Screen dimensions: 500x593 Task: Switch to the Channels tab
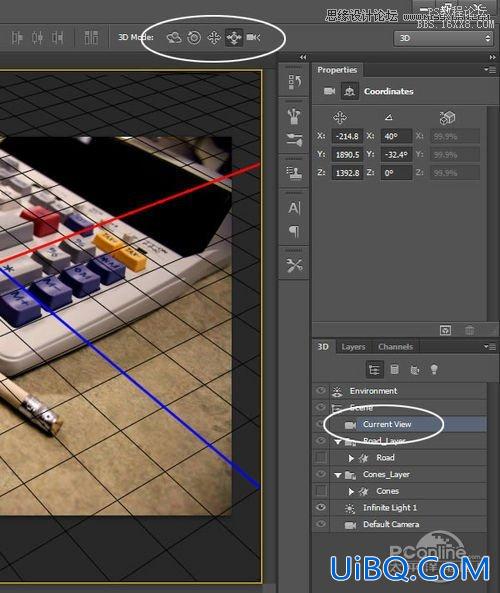pos(396,347)
